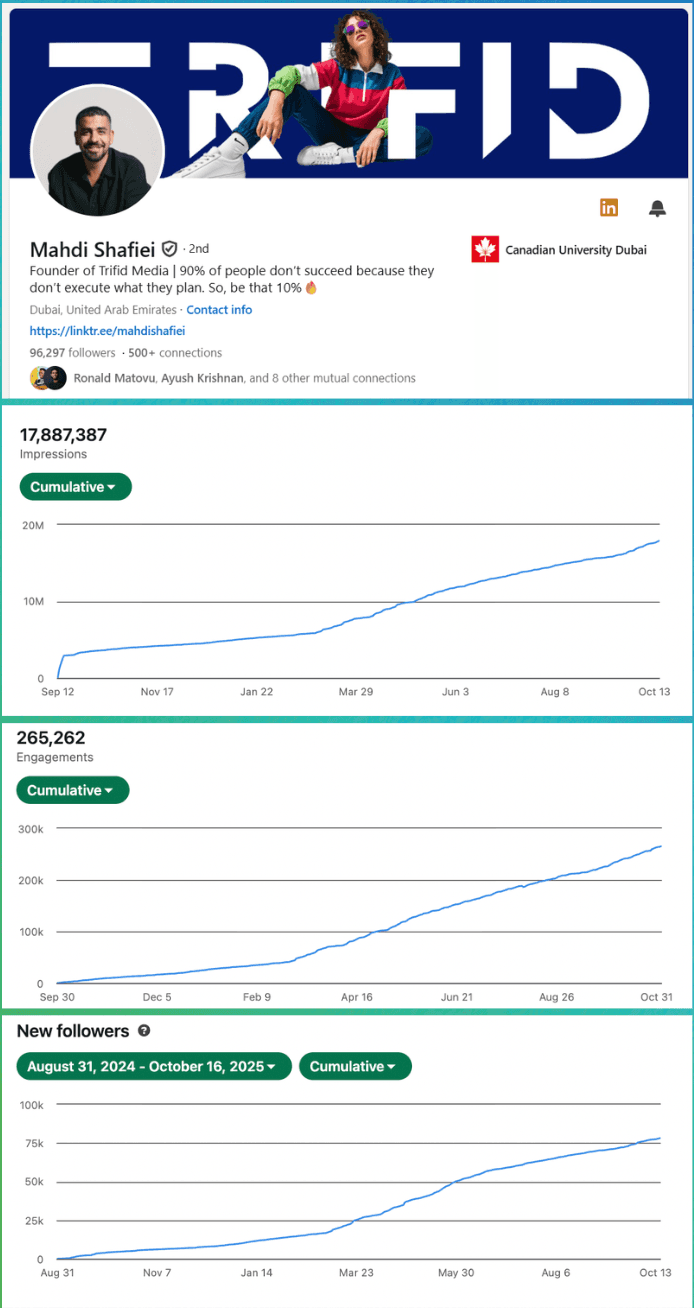This screenshot has height=1308, width=694.
Task: Click the verification badge beside Mahdi Shafiei
Action: click(x=169, y=248)
